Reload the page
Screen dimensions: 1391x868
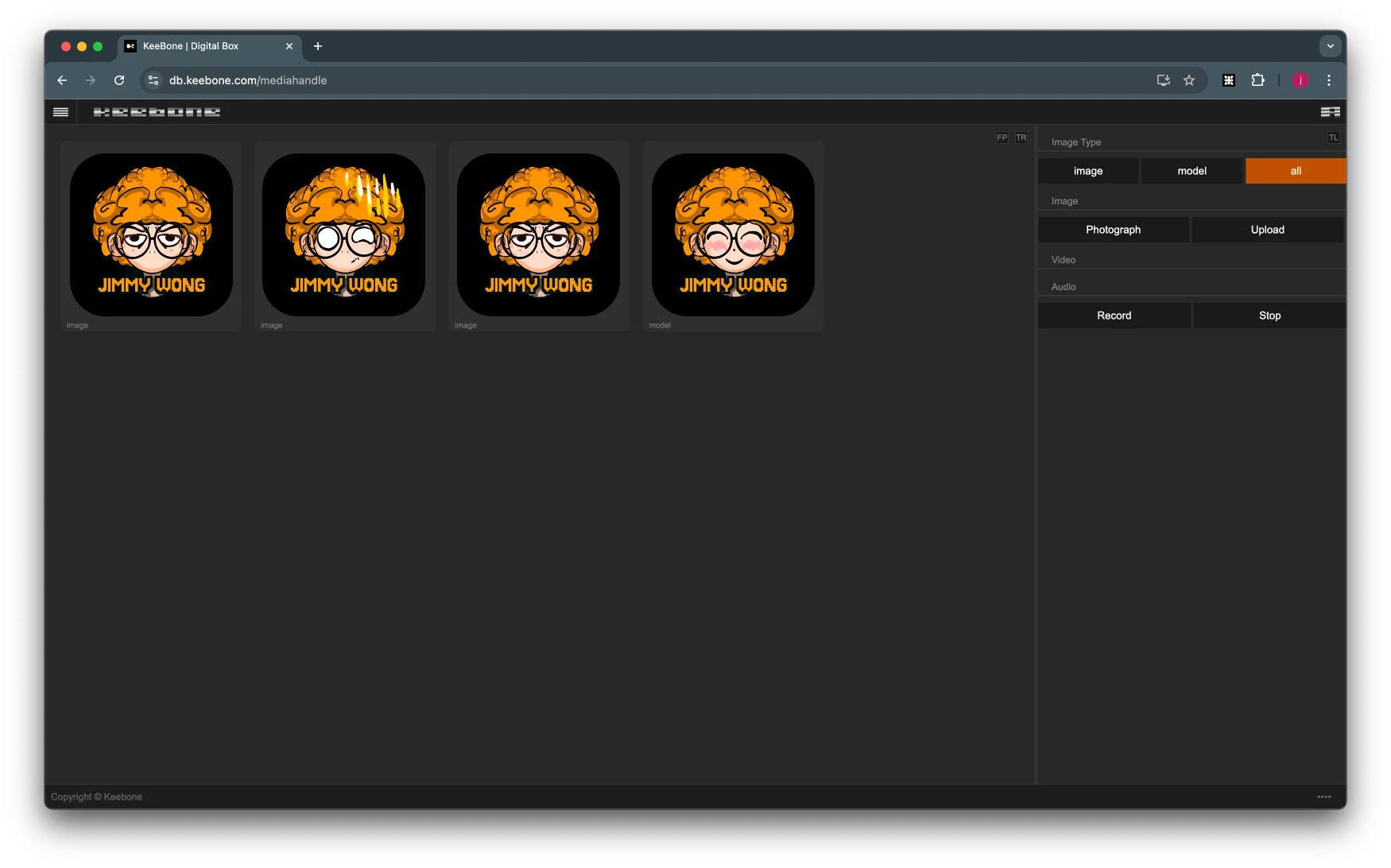[119, 80]
